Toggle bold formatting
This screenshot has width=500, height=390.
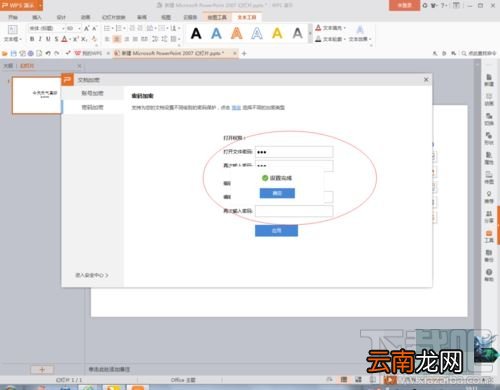[x=32, y=39]
